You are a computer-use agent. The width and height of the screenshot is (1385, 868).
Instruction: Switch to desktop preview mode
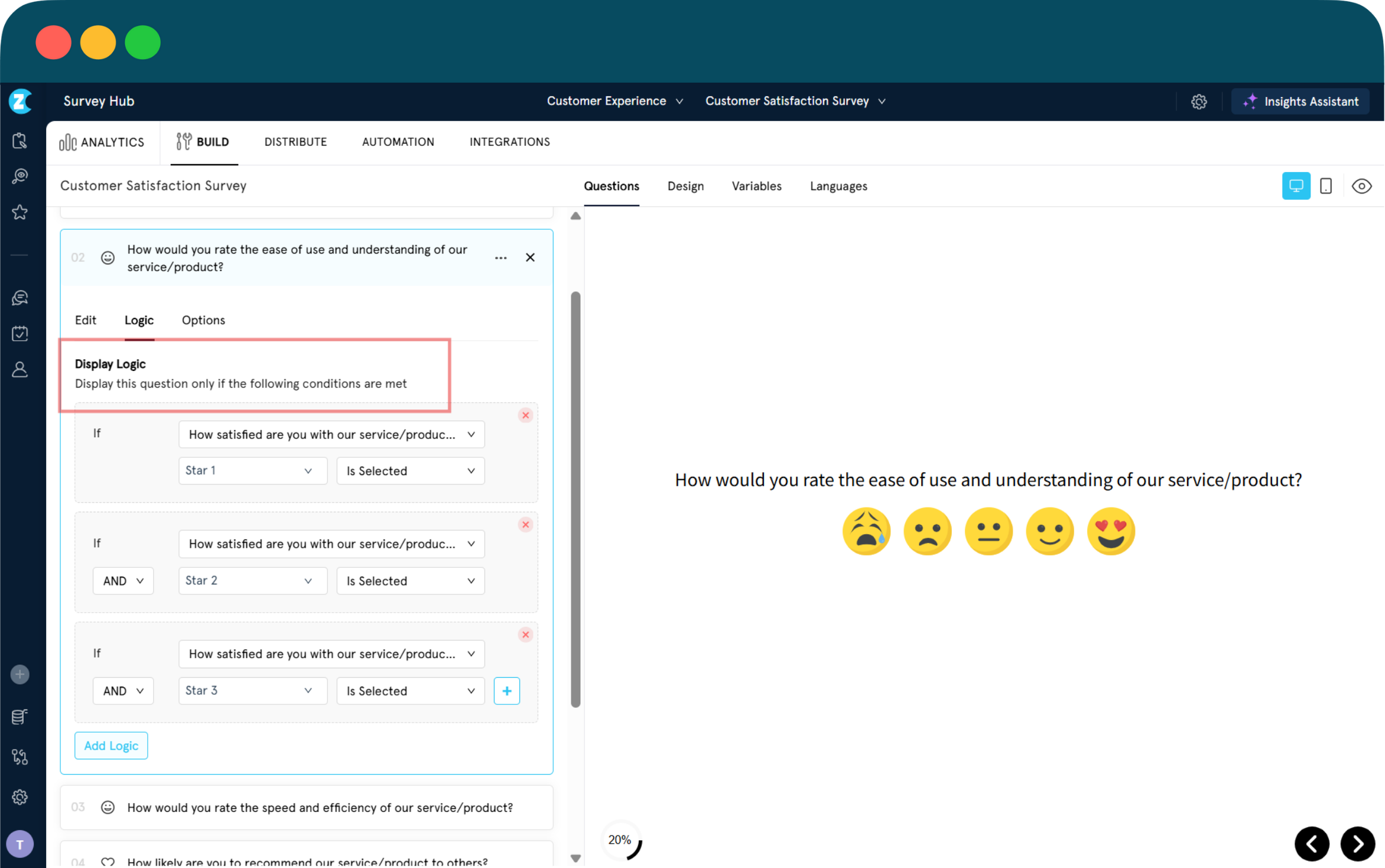pyautogui.click(x=1296, y=186)
